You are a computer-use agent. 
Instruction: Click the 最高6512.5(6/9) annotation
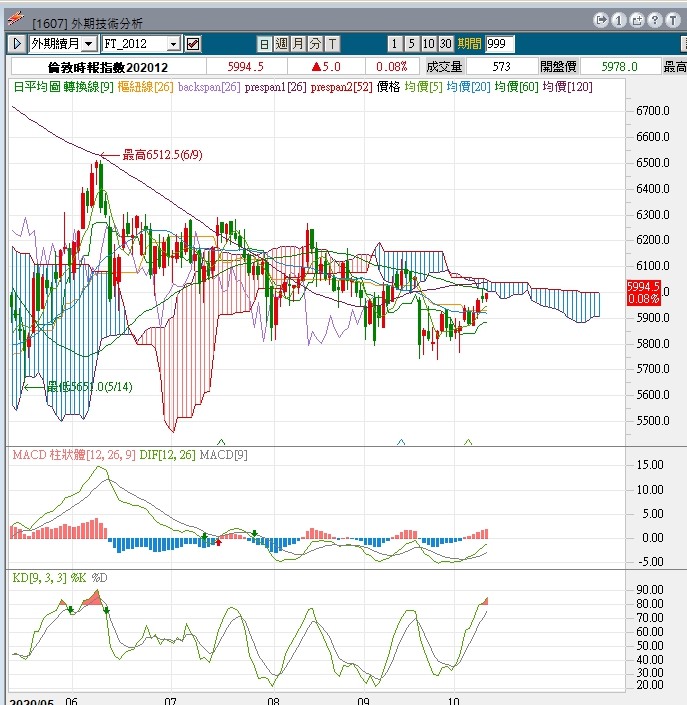coord(162,155)
